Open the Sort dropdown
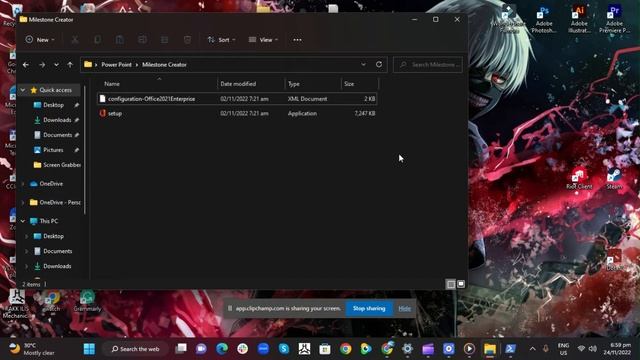Screen dimensions: 640x360 [221, 40]
